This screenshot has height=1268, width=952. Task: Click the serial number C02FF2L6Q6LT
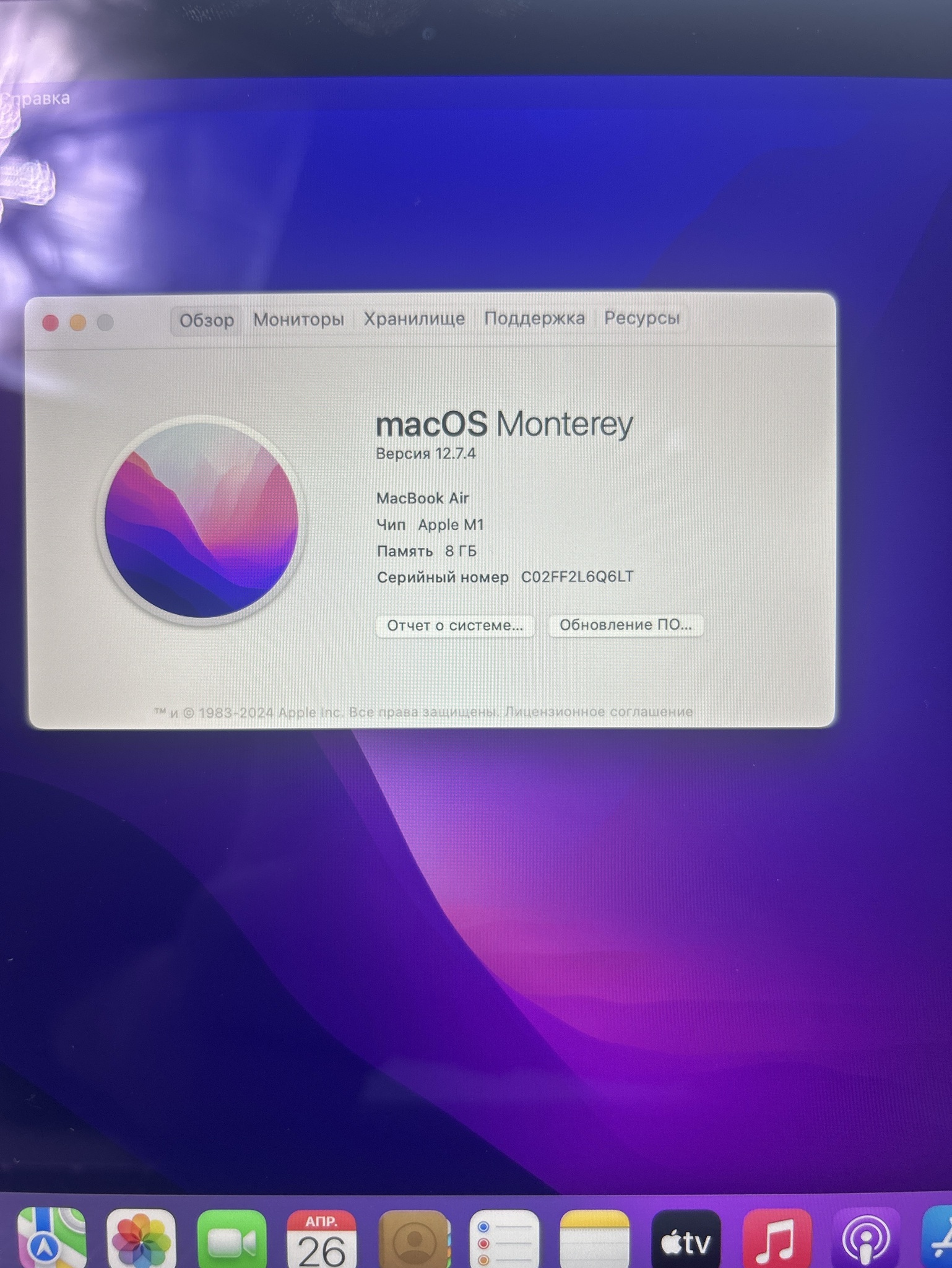click(x=577, y=577)
